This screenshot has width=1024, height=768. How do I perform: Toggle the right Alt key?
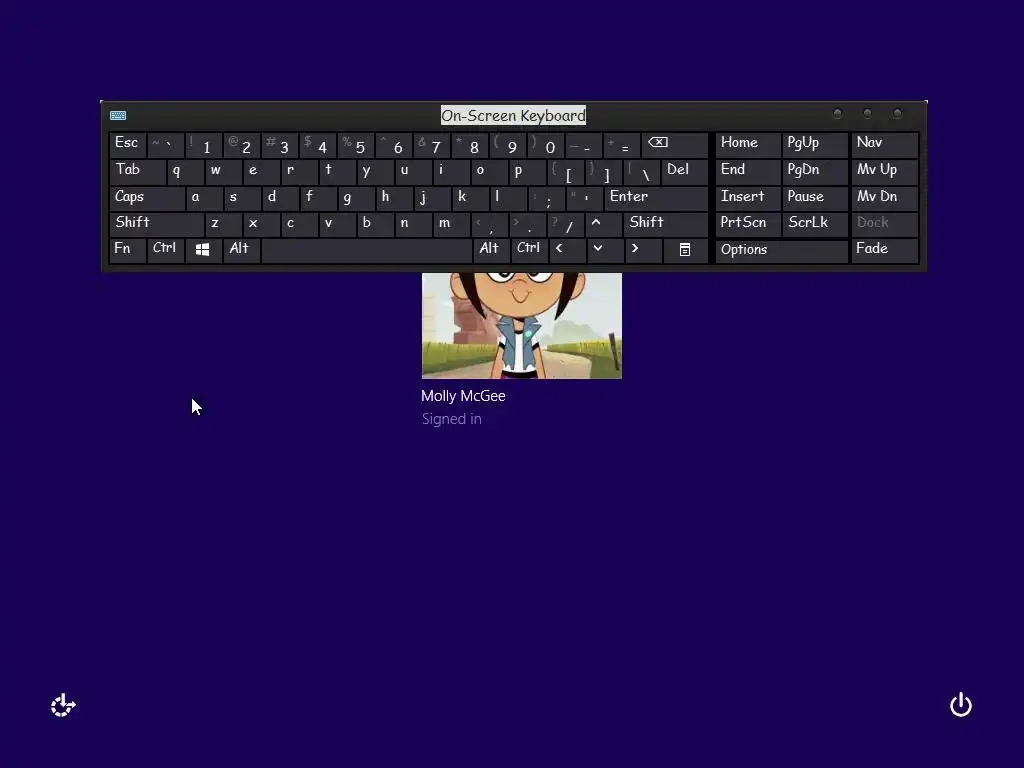pyautogui.click(x=491, y=249)
